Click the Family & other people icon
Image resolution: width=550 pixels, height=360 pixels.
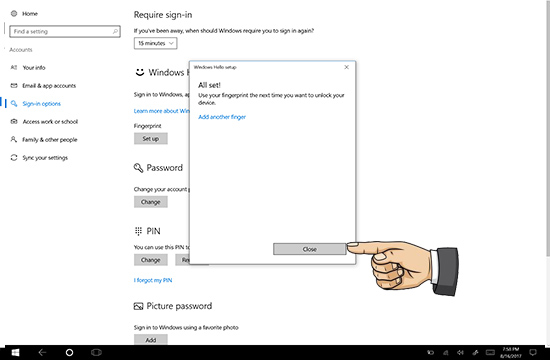point(14,139)
